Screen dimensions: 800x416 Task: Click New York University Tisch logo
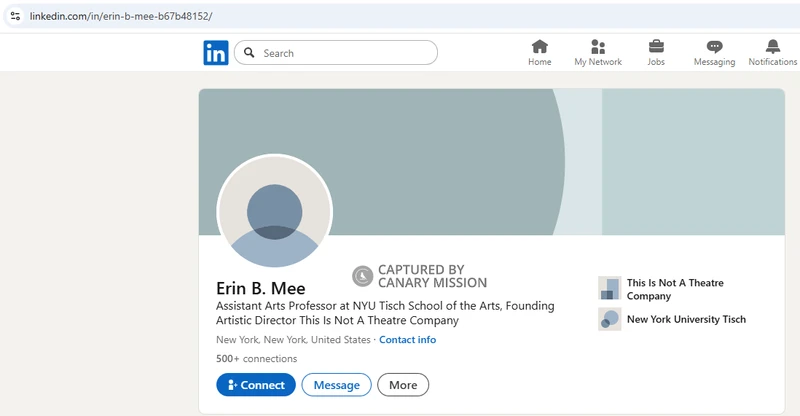point(609,319)
